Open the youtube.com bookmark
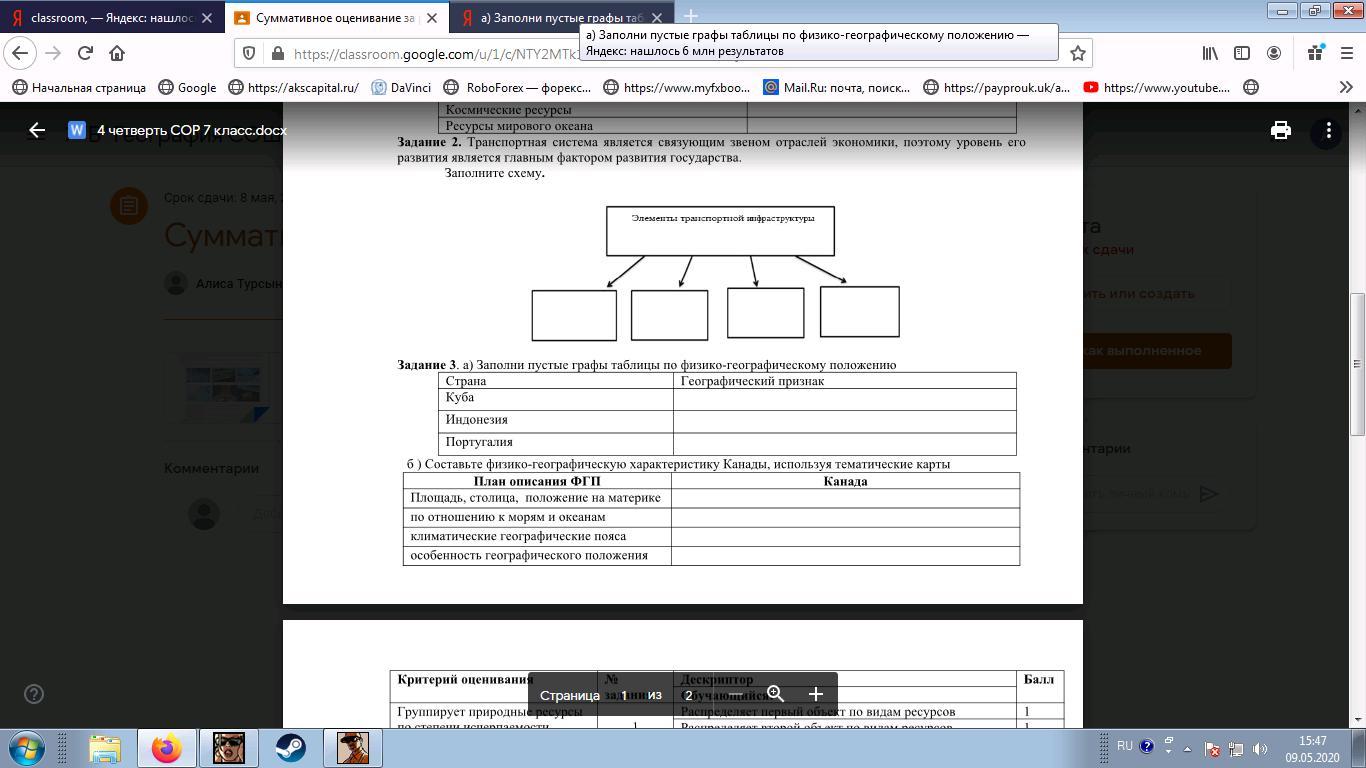The width and height of the screenshot is (1366, 768). (1156, 87)
